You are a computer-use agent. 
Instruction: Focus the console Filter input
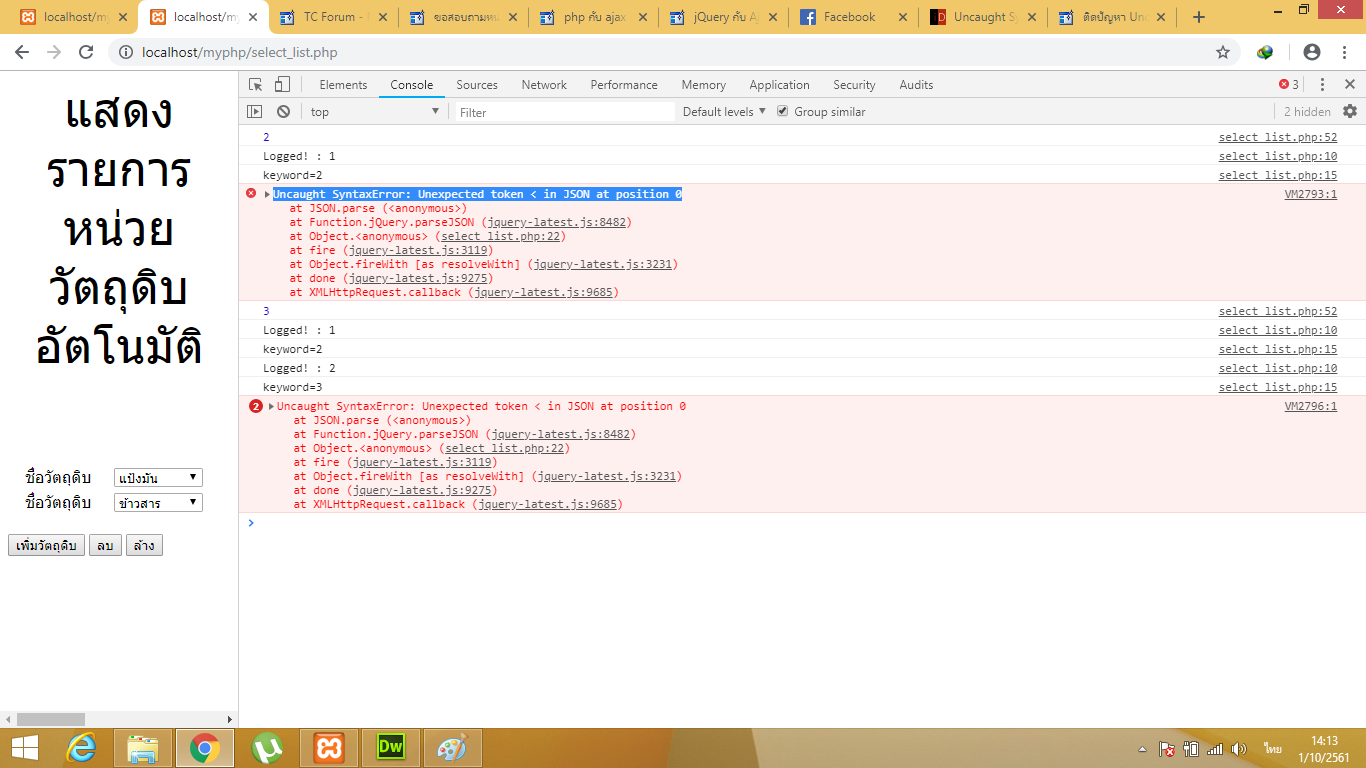click(x=565, y=112)
